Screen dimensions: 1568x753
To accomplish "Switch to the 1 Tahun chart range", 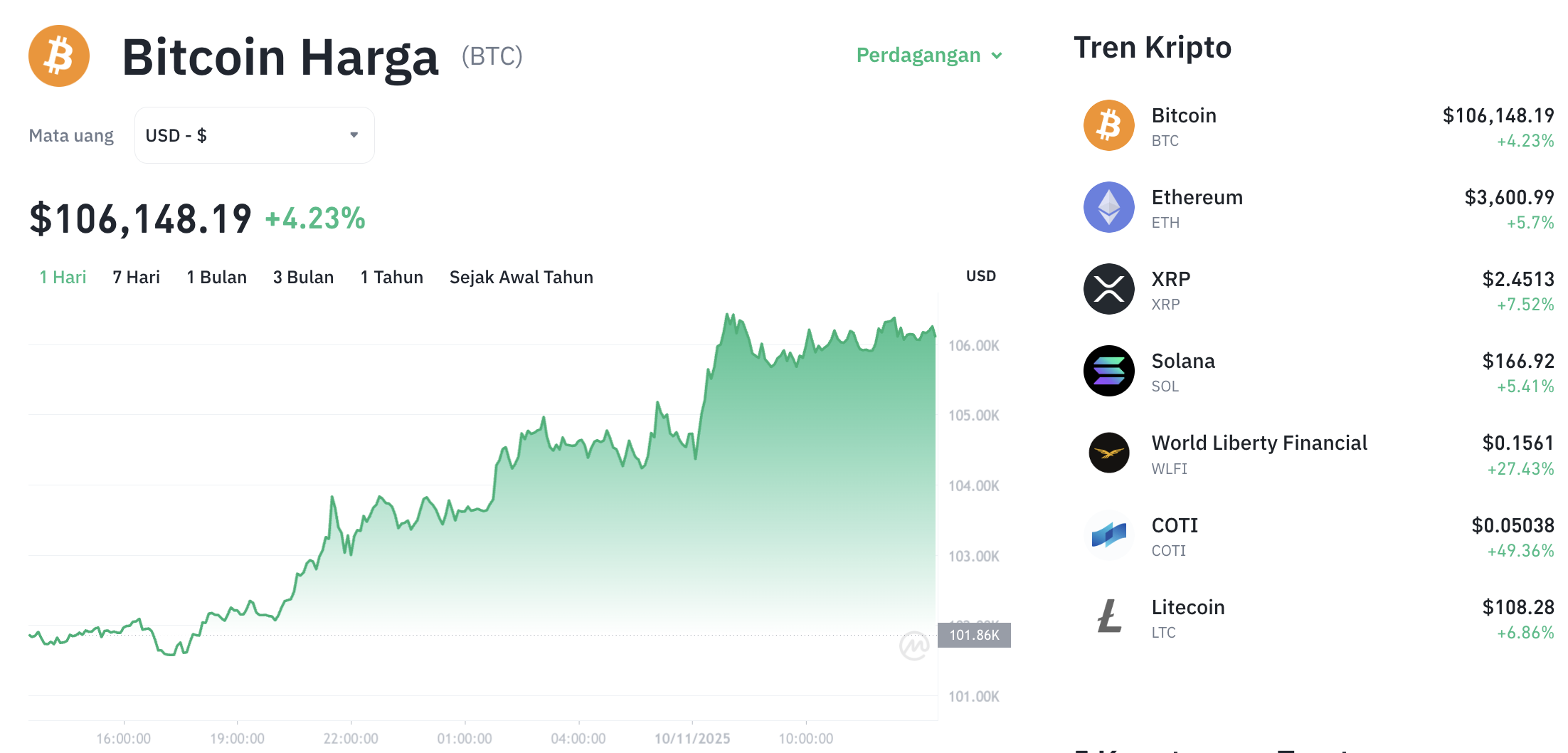I will coord(391,277).
